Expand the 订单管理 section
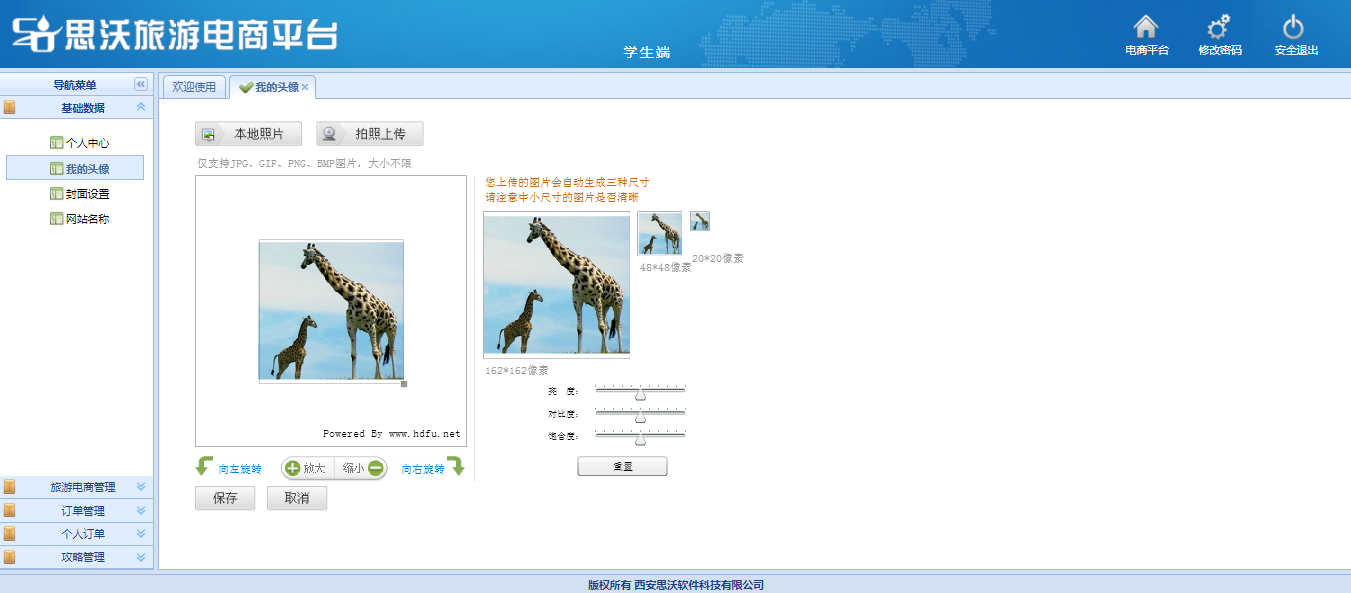Viewport: 1351px width, 593px height. point(141,511)
